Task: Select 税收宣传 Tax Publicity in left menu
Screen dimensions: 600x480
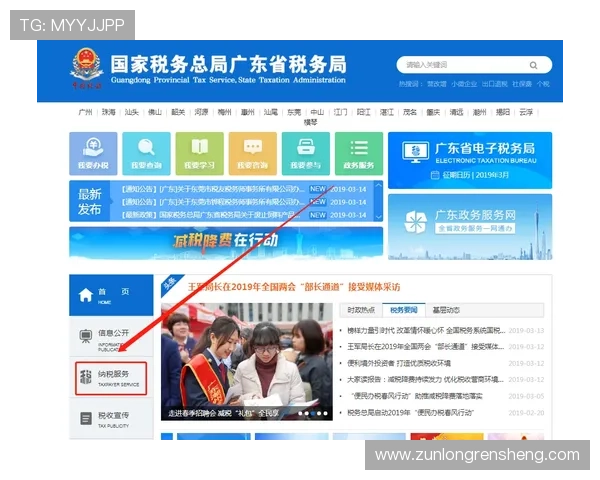Action: (111, 419)
